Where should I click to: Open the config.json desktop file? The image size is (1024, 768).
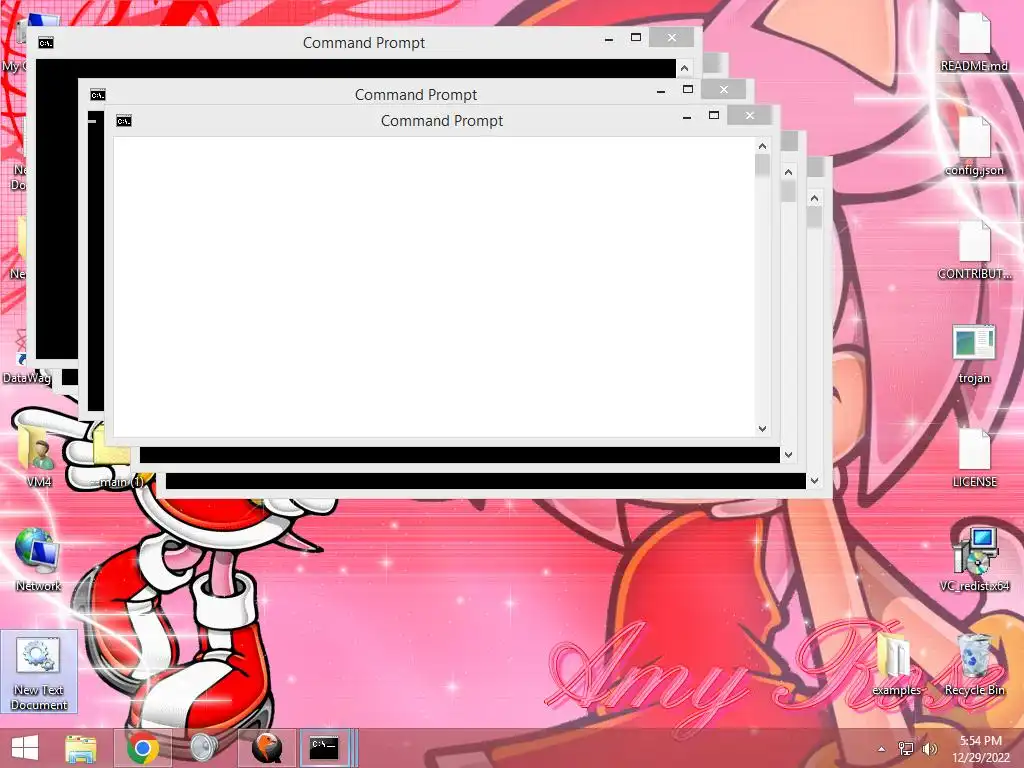(974, 147)
